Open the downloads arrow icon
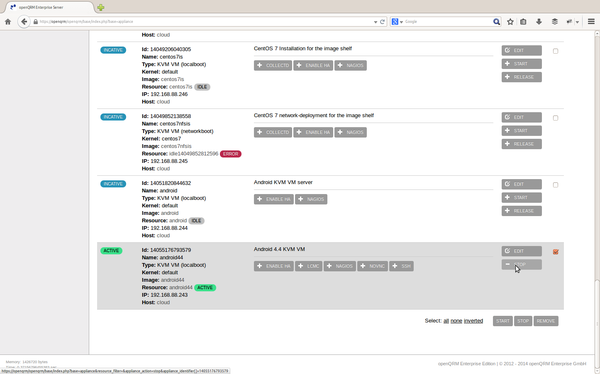Image resolution: width=600 pixels, height=374 pixels. pyautogui.click(x=539, y=22)
